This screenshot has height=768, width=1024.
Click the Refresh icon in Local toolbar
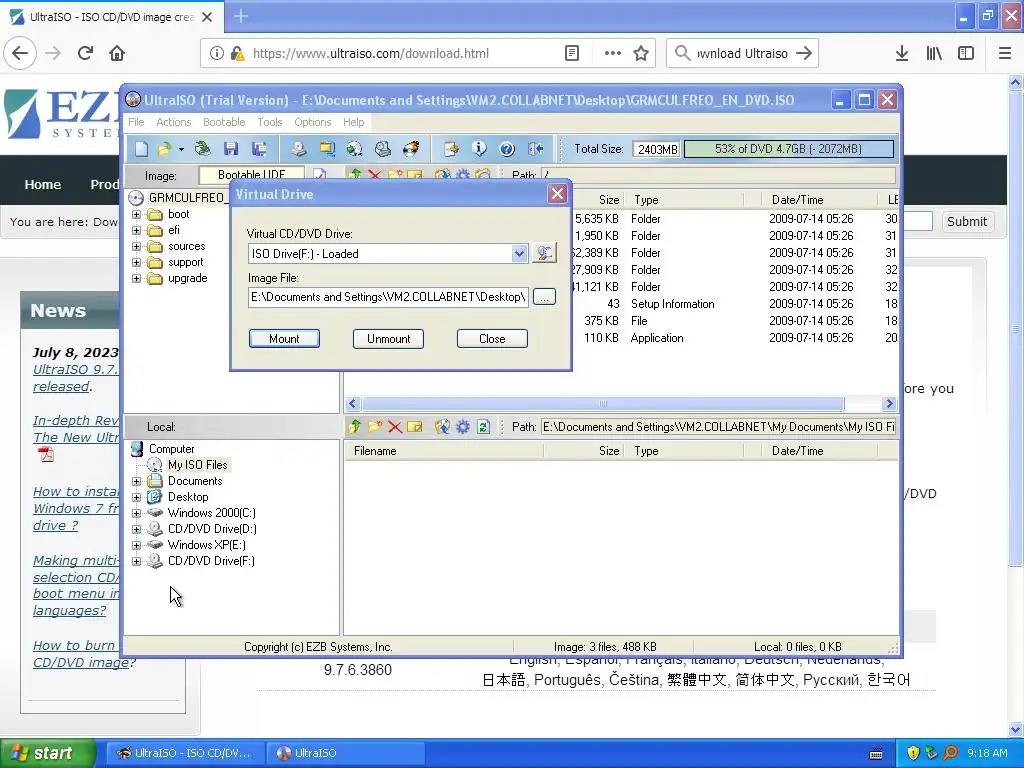coord(483,427)
